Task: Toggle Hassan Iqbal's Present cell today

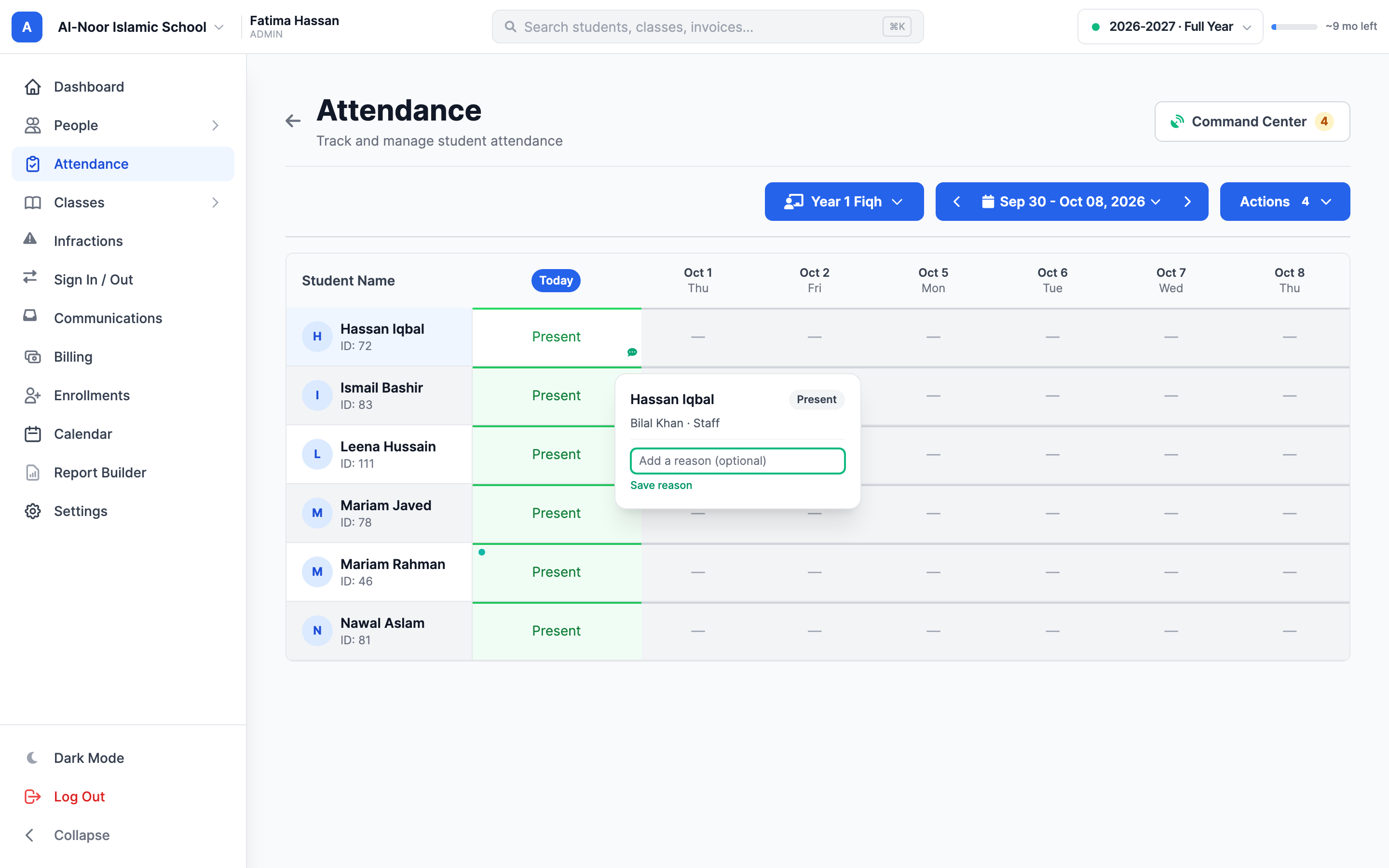Action: tap(556, 337)
